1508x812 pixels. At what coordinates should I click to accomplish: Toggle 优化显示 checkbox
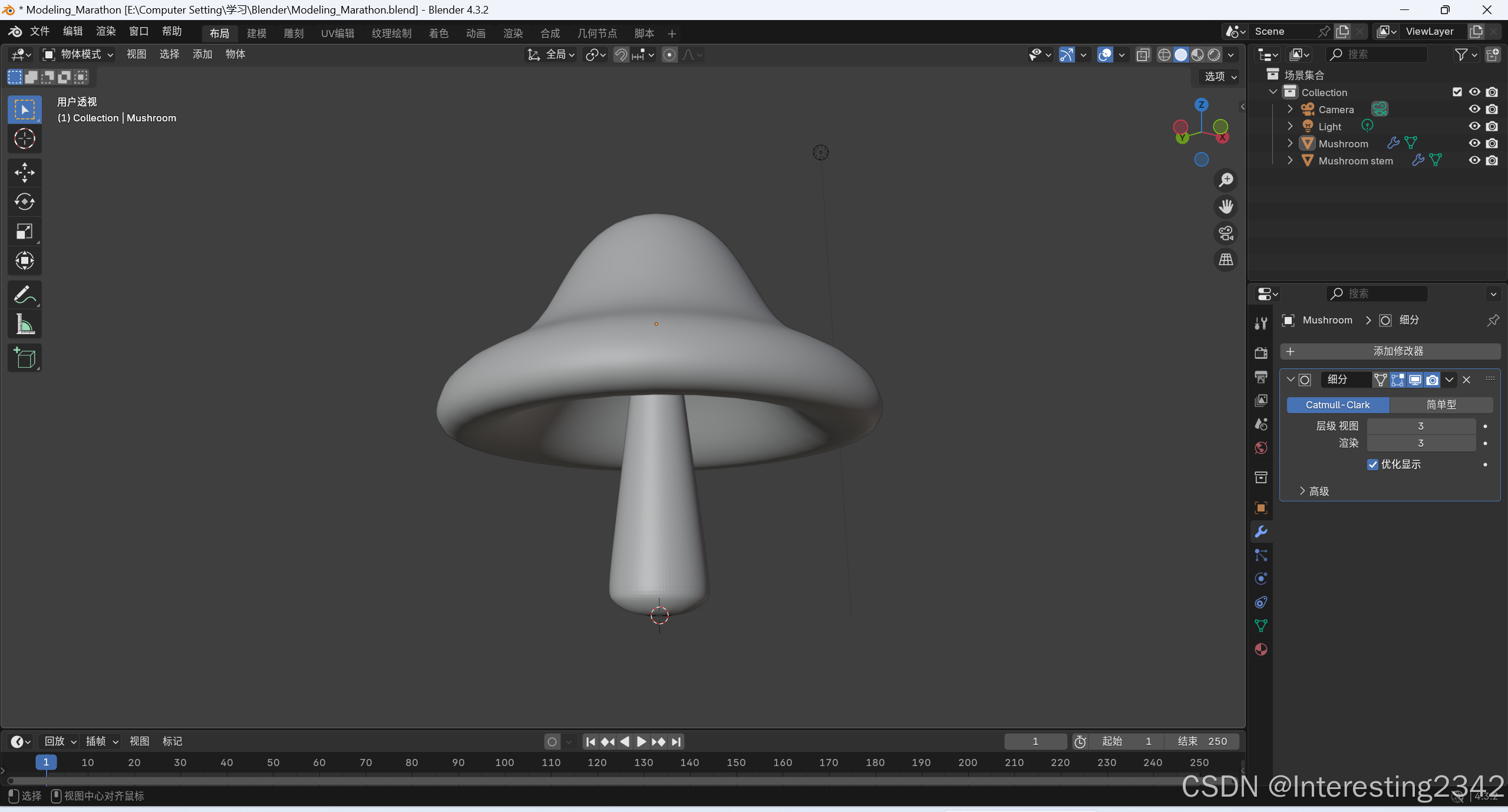[x=1372, y=464]
